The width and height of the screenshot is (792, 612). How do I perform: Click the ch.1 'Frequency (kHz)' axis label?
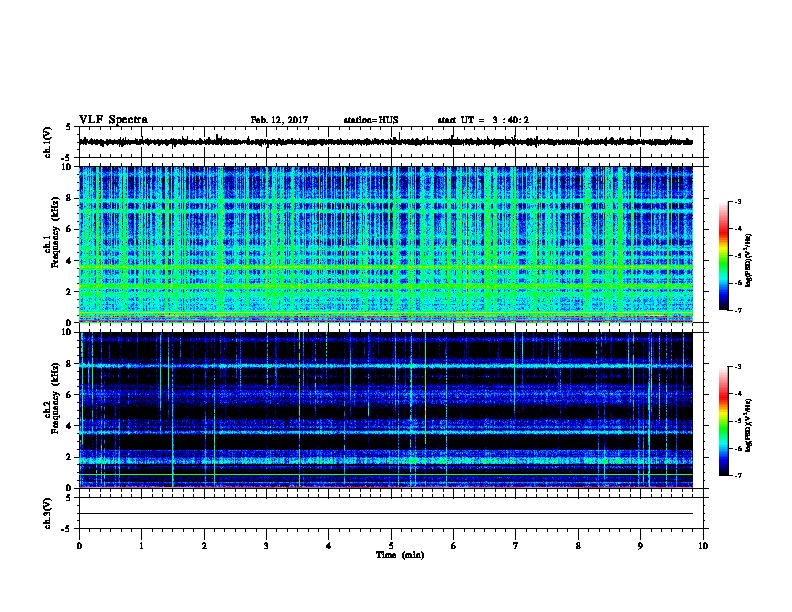(55, 233)
